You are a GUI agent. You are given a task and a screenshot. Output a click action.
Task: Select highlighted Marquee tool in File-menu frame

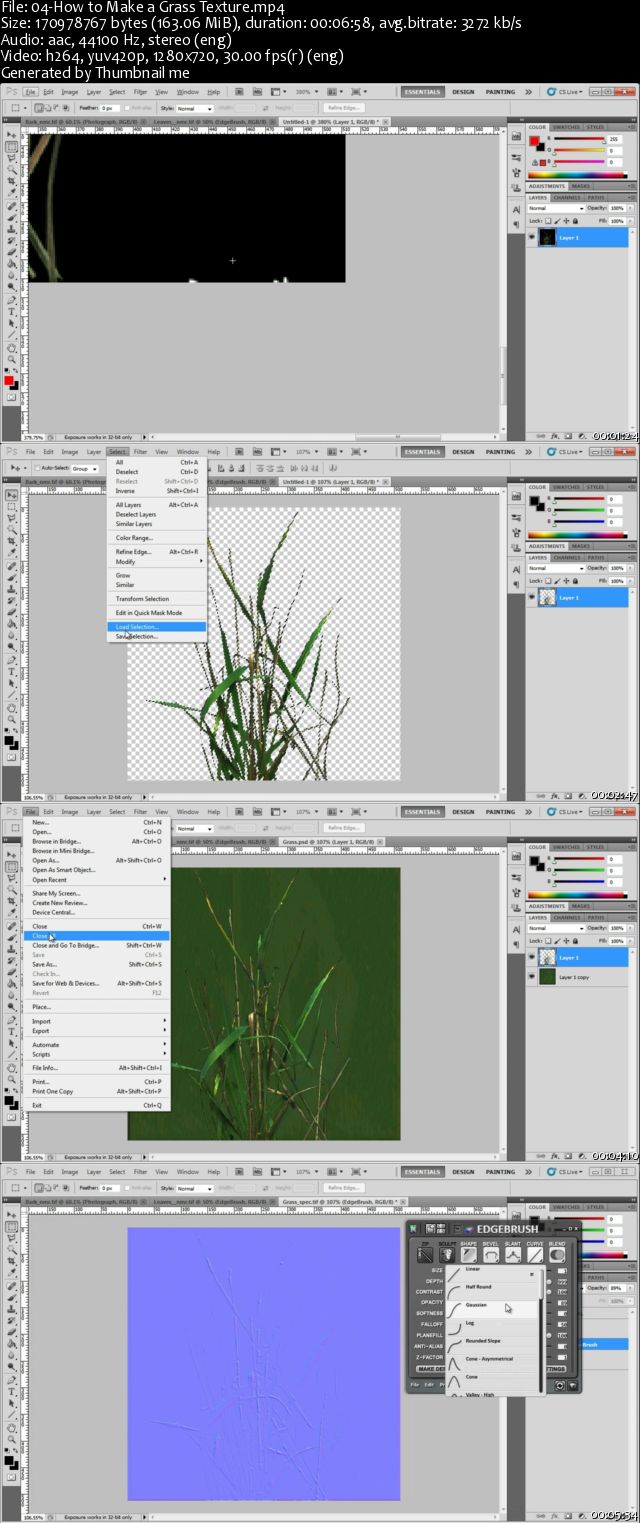[x=12, y=866]
